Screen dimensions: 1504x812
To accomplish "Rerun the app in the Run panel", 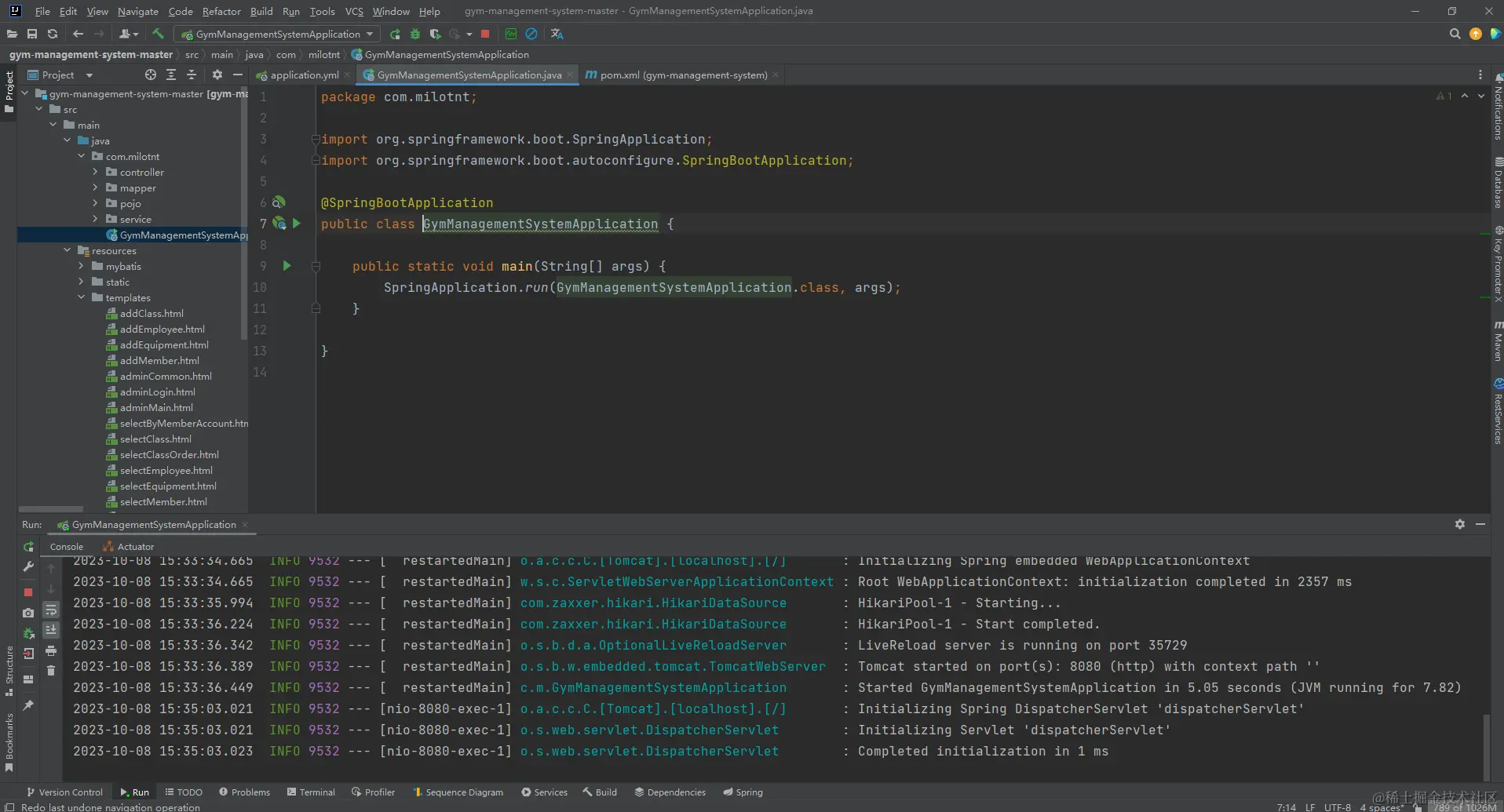I will [28, 547].
